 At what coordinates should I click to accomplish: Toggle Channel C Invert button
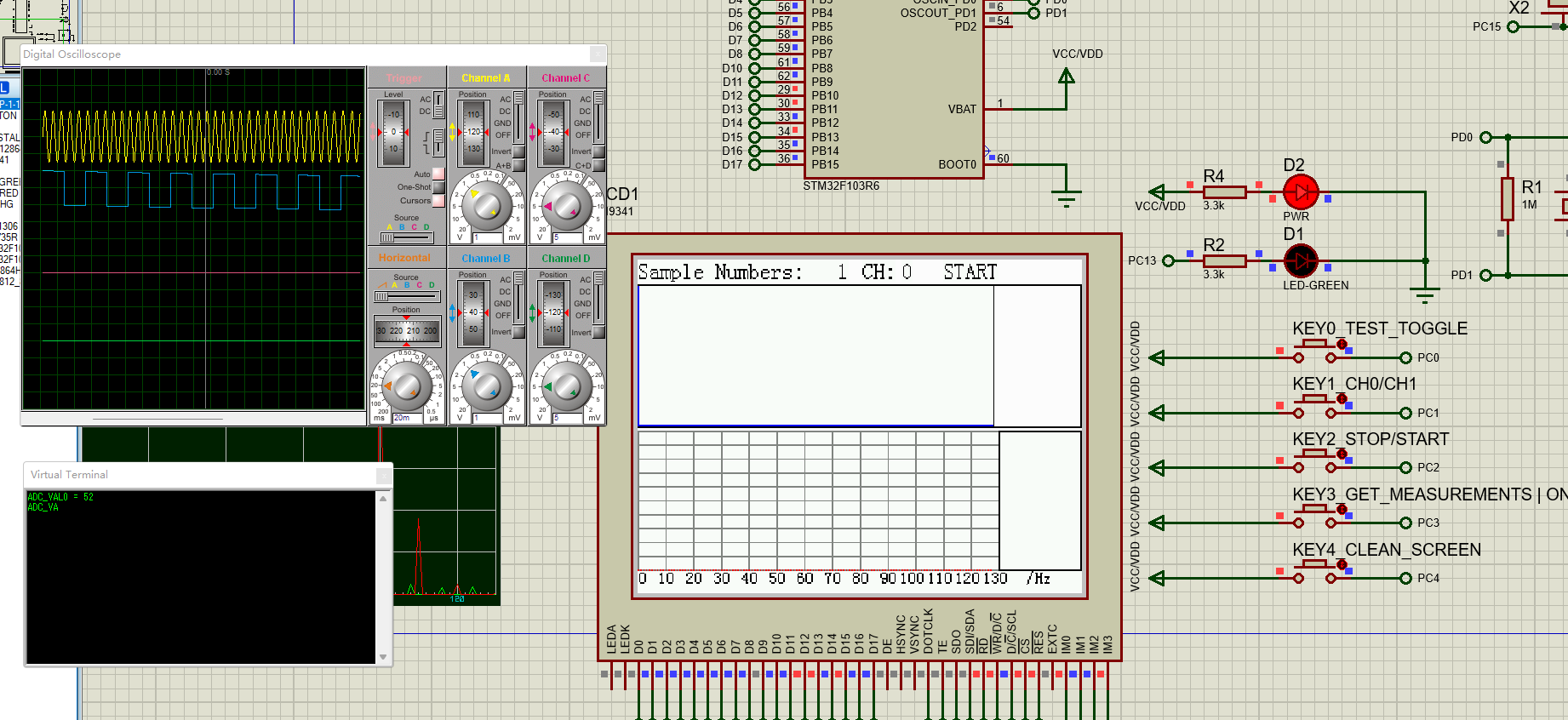coord(598,151)
